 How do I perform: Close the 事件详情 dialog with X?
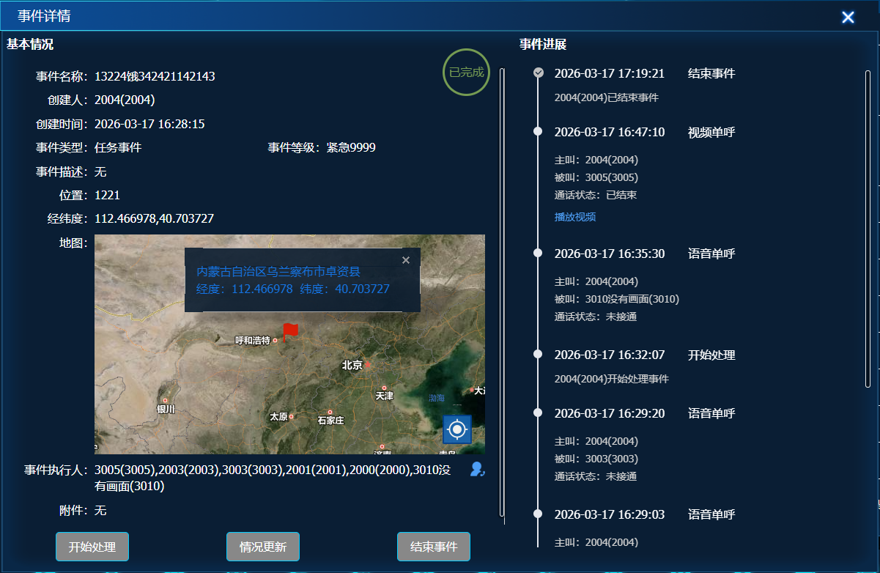848,17
